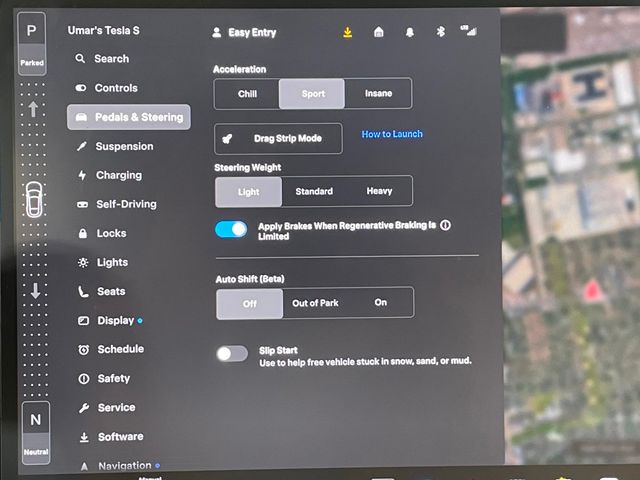640x480 pixels.
Task: Open the Controls settings section
Action: click(x=107, y=88)
